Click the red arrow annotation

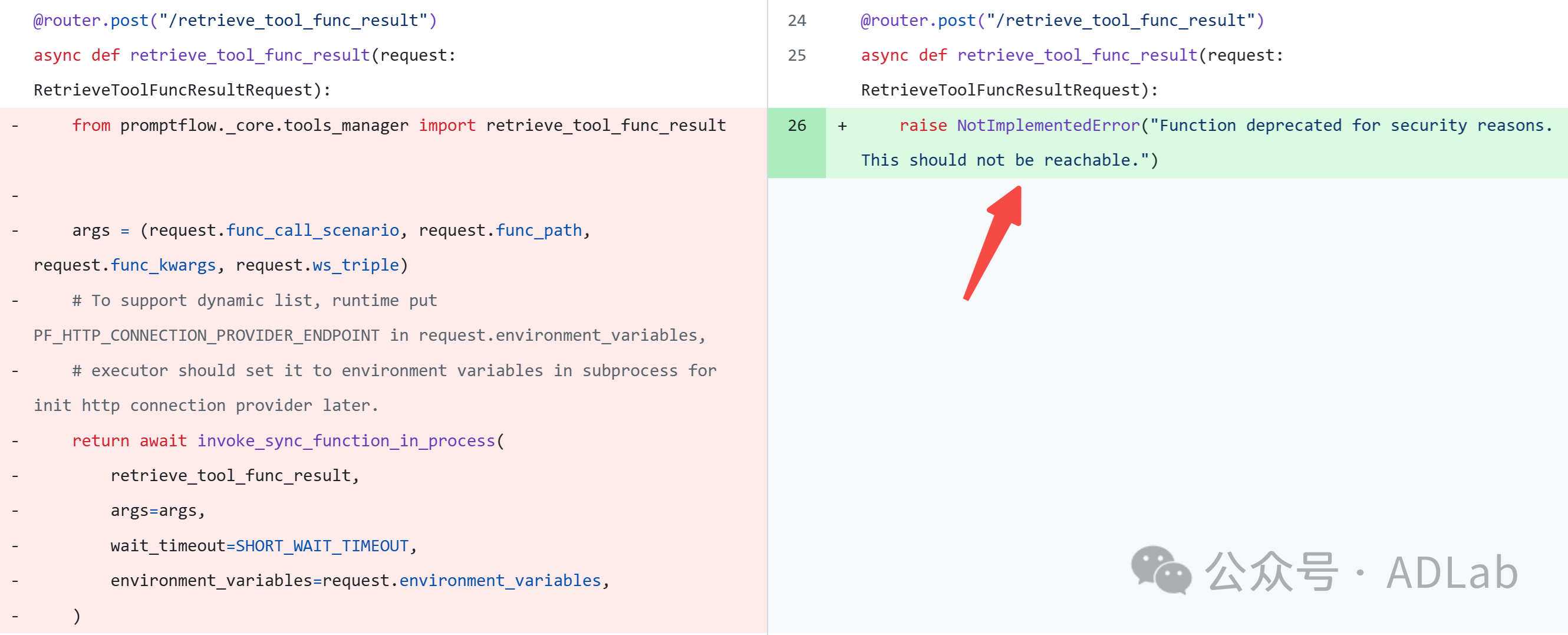(x=994, y=242)
